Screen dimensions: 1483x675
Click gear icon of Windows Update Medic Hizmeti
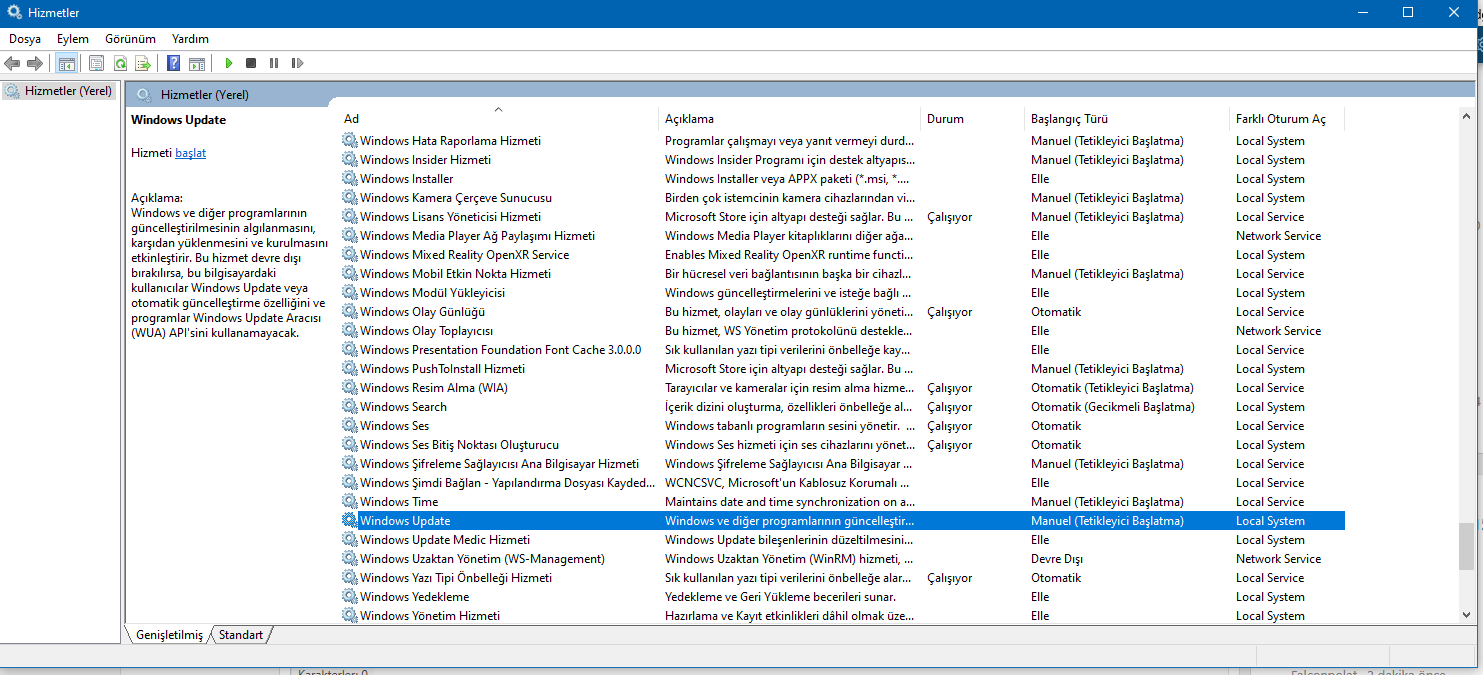coord(349,540)
